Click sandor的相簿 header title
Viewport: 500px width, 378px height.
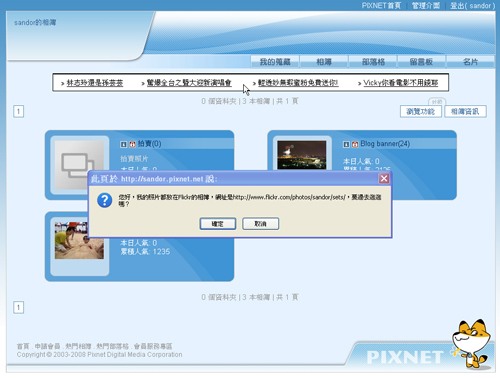35,22
